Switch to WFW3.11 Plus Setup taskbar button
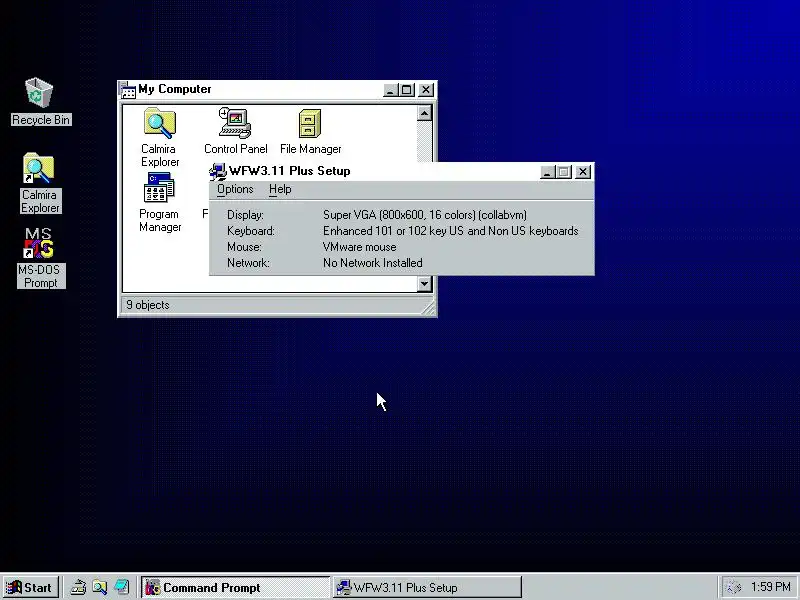The image size is (800, 600). coord(428,588)
